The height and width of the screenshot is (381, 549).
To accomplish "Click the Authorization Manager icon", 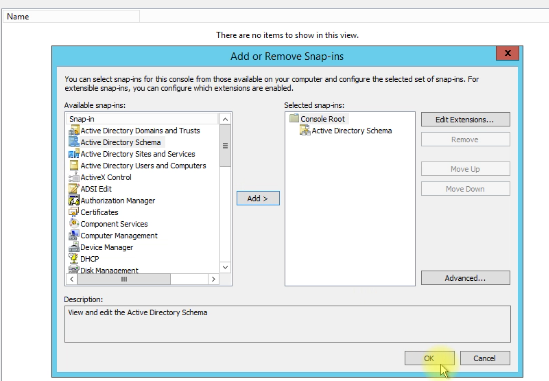I will click(74, 200).
